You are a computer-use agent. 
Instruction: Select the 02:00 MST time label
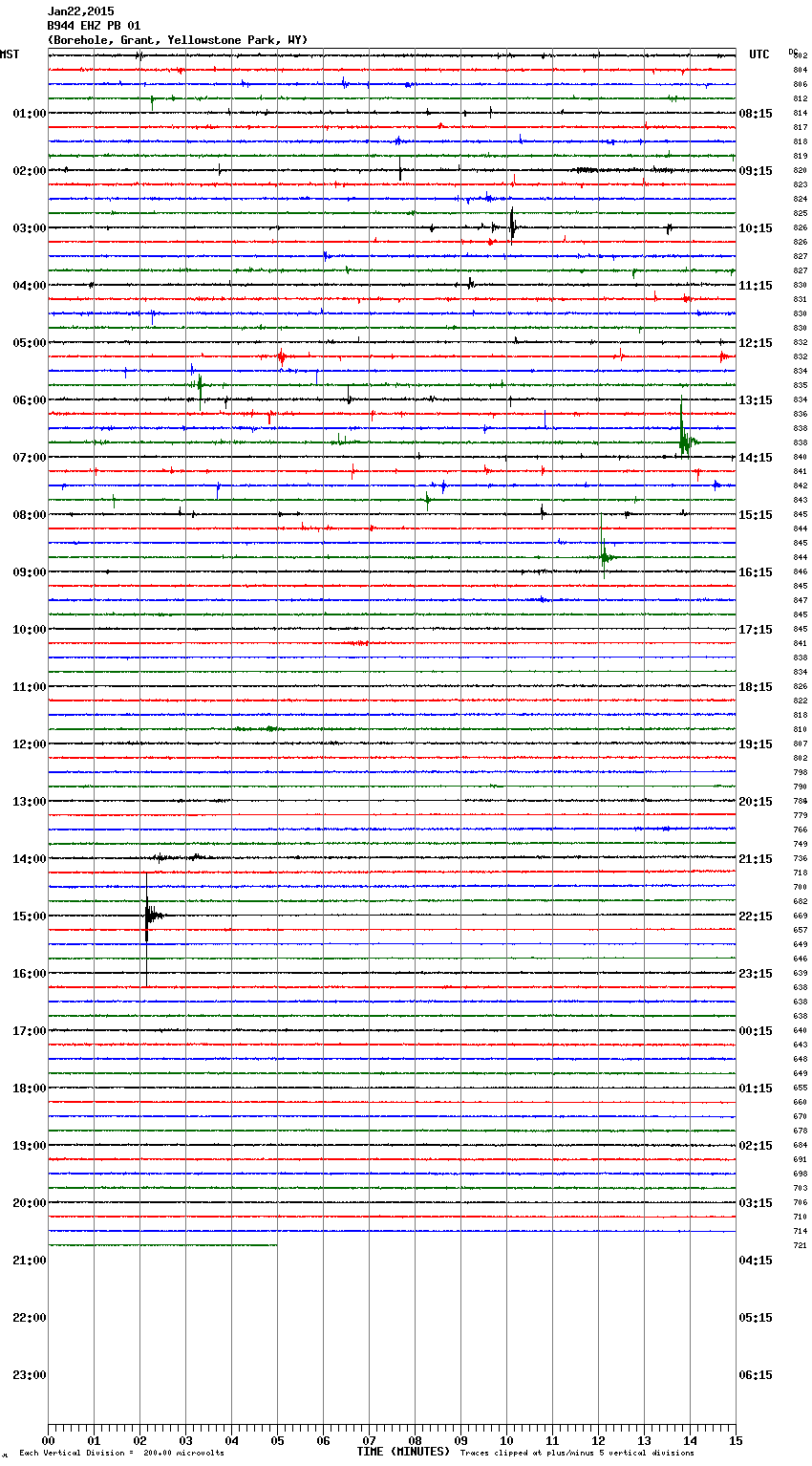29,171
